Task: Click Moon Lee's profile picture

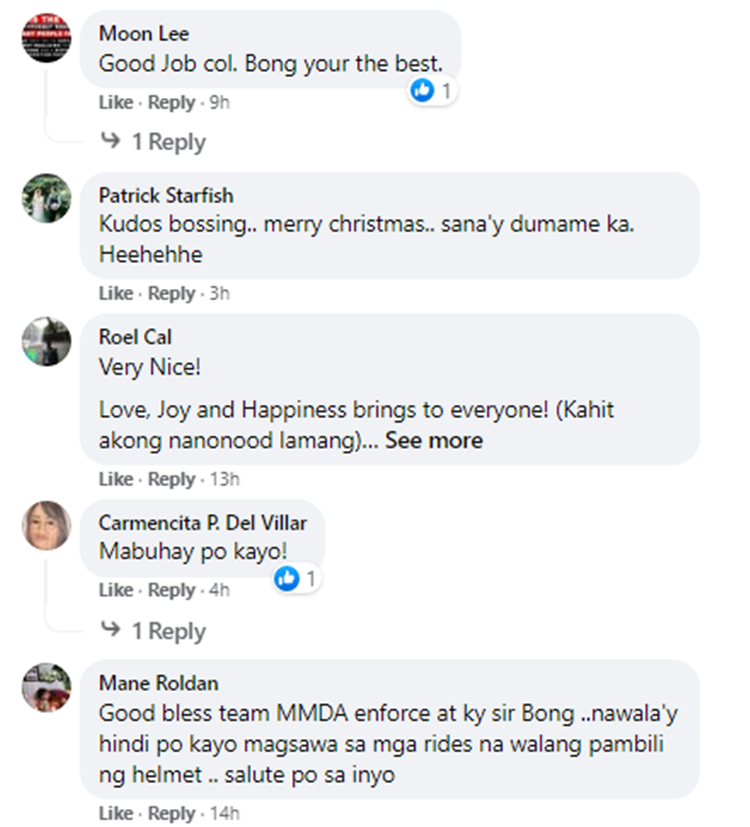Action: (46, 39)
